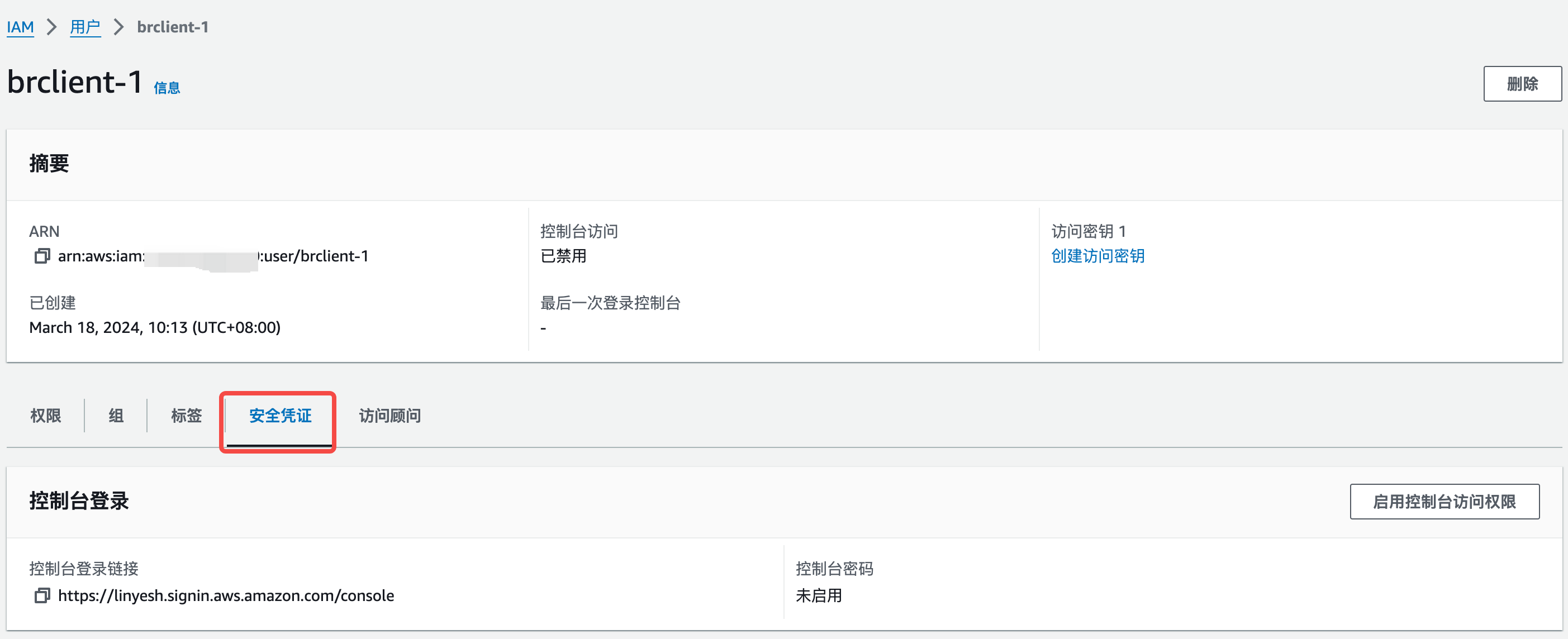This screenshot has height=639, width=1568.
Task: Navigate to IAM via breadcrumb
Action: [20, 27]
